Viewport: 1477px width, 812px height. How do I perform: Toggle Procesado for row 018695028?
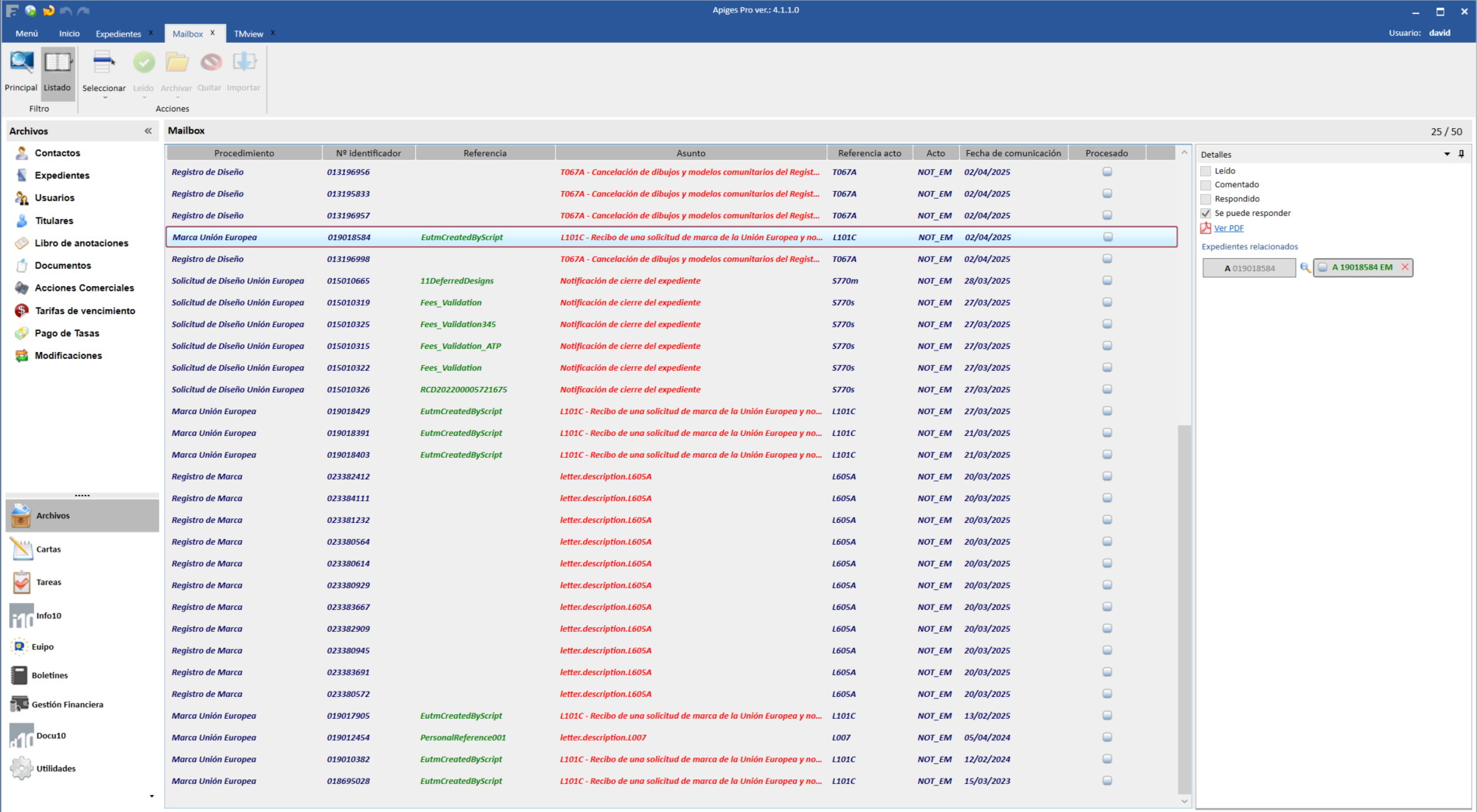1107,781
